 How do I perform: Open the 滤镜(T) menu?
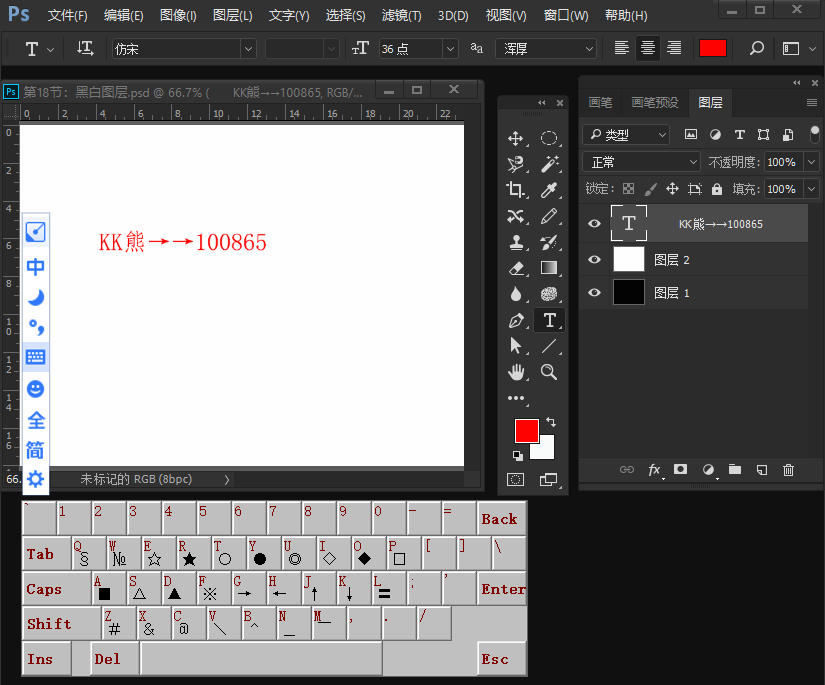(401, 16)
